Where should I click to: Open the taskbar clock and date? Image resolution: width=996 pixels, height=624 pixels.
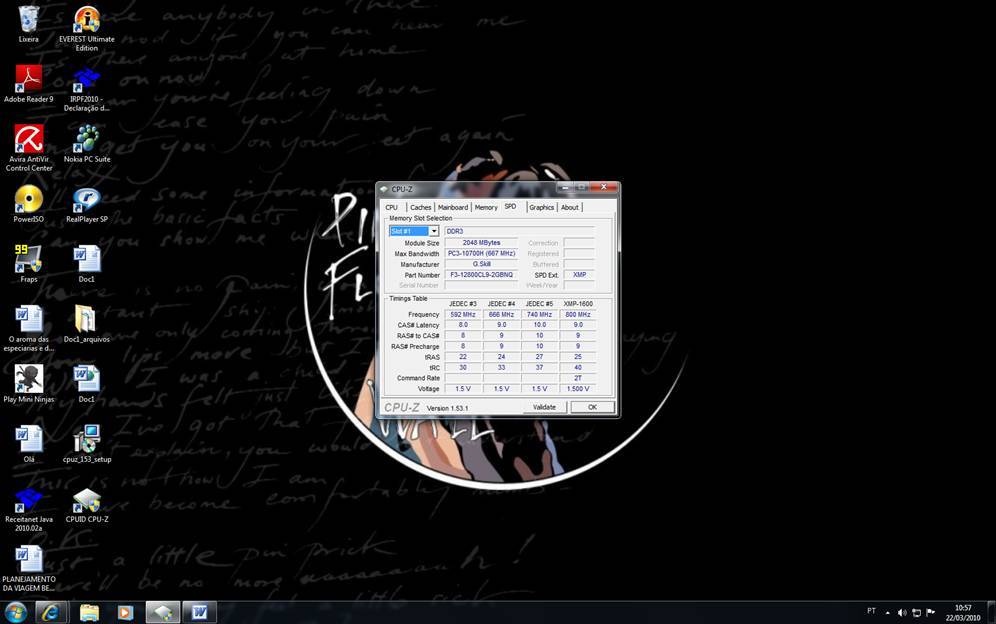click(963, 613)
